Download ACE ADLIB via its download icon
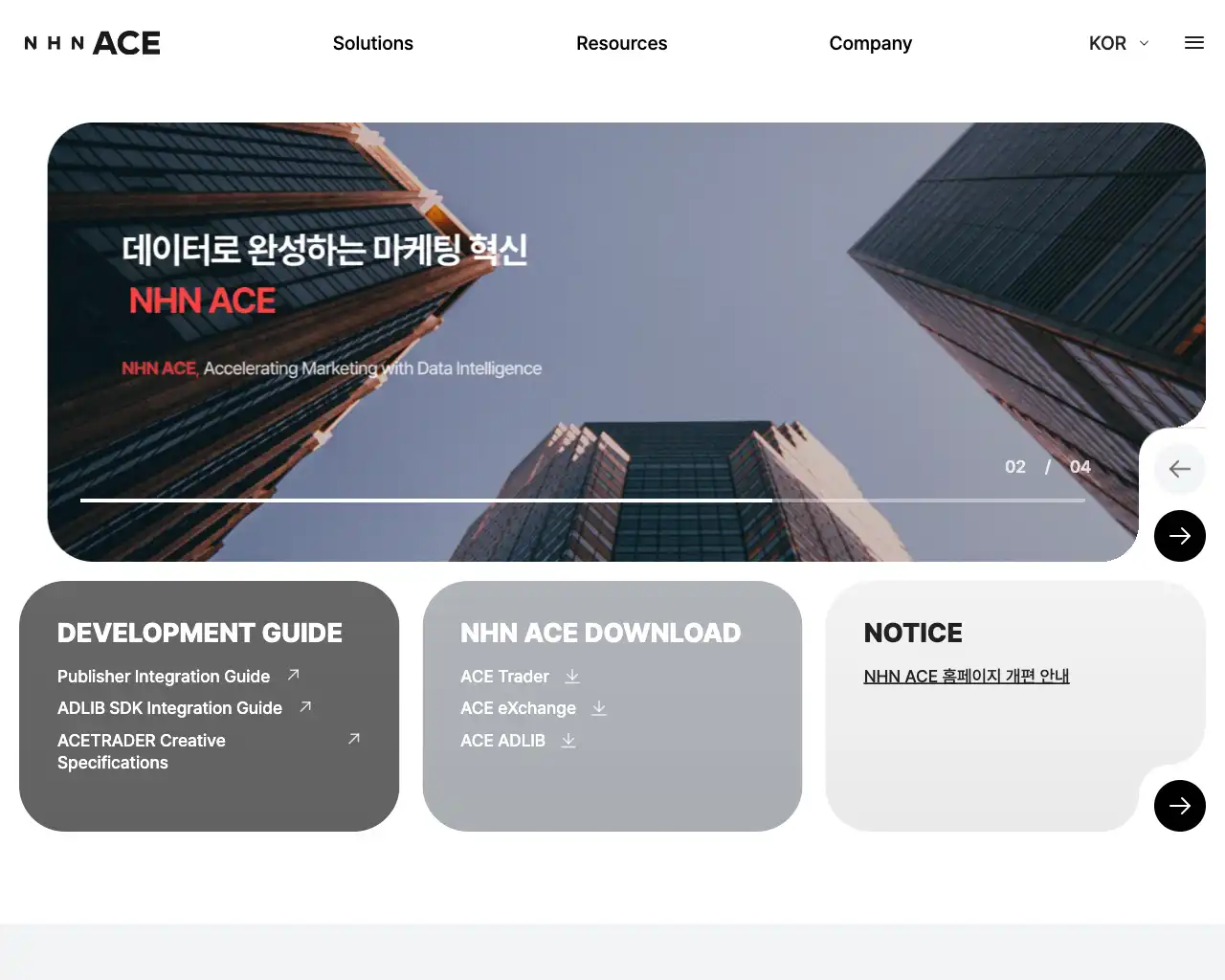This screenshot has height=980, width=1225. coord(568,740)
